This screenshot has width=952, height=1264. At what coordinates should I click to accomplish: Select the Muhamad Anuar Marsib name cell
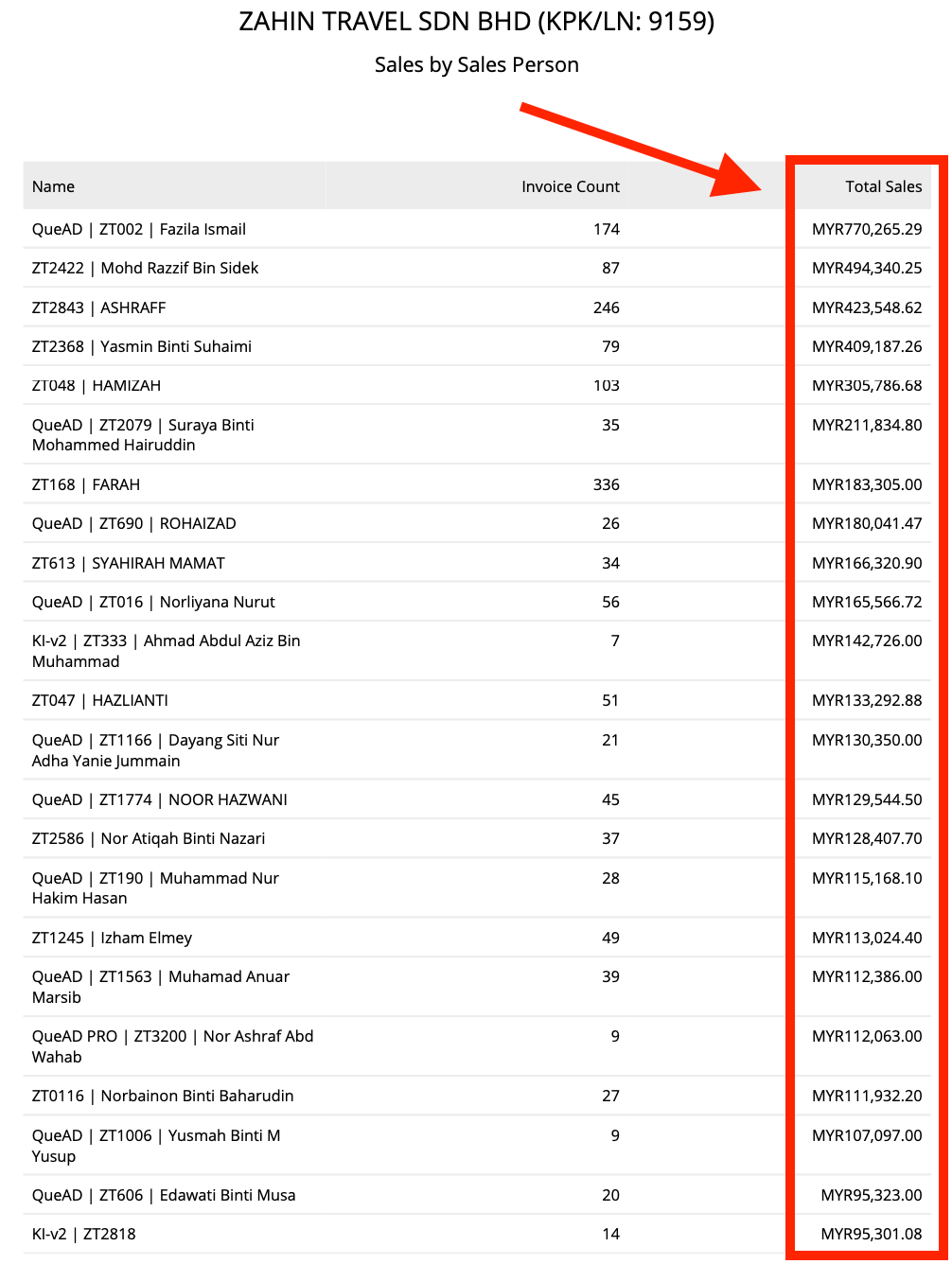click(161, 987)
